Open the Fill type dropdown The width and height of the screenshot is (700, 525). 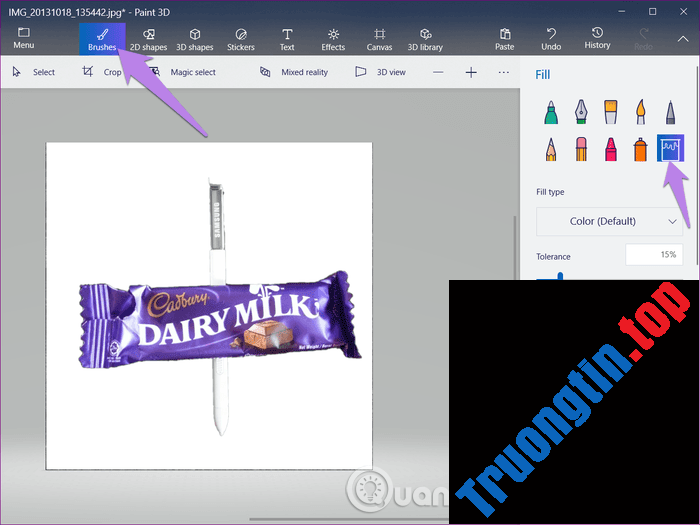coord(609,221)
